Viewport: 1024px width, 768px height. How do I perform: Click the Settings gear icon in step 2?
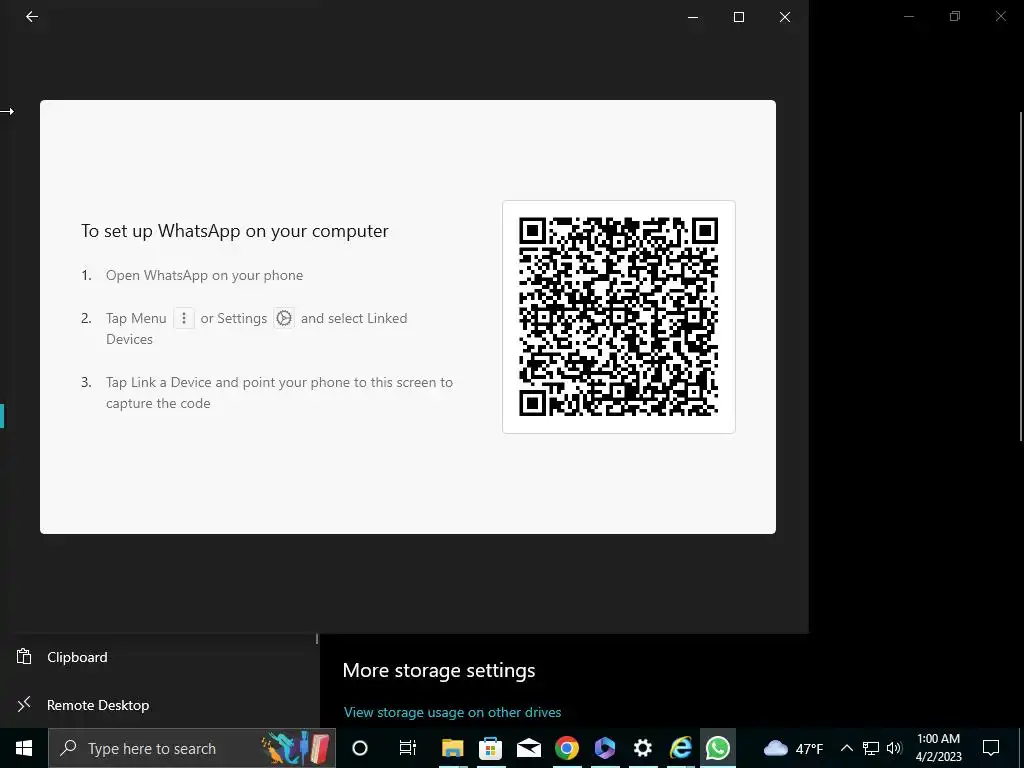point(283,318)
